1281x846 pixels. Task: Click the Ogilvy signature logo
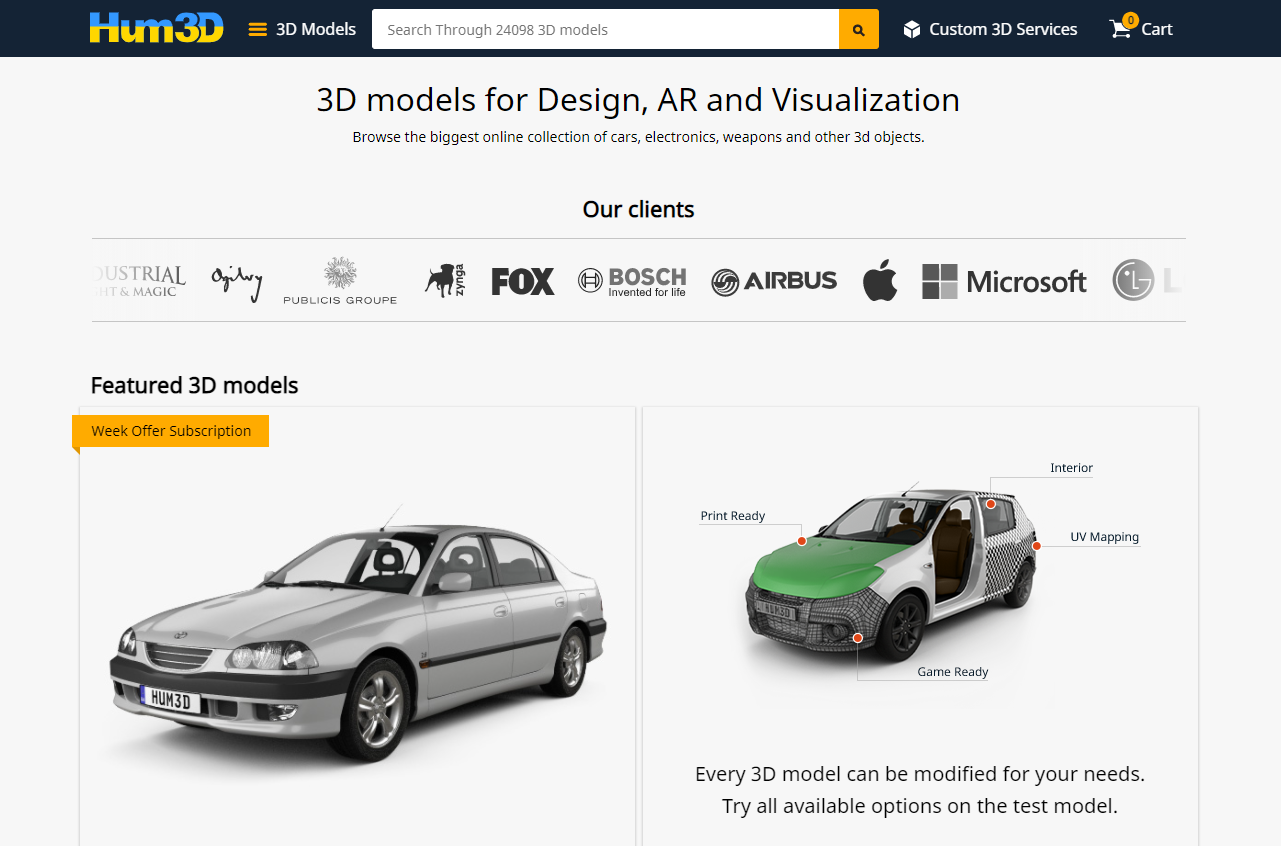coord(237,281)
